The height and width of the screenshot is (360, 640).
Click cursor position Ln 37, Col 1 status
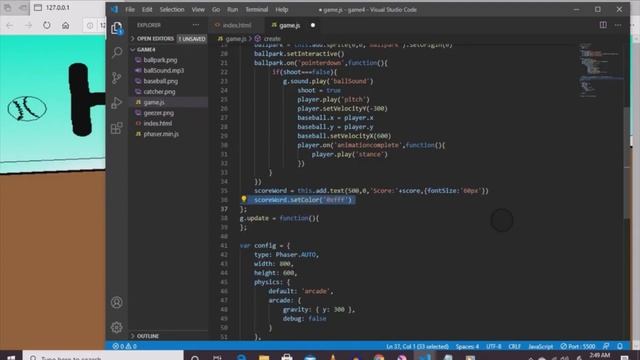[x=417, y=347]
